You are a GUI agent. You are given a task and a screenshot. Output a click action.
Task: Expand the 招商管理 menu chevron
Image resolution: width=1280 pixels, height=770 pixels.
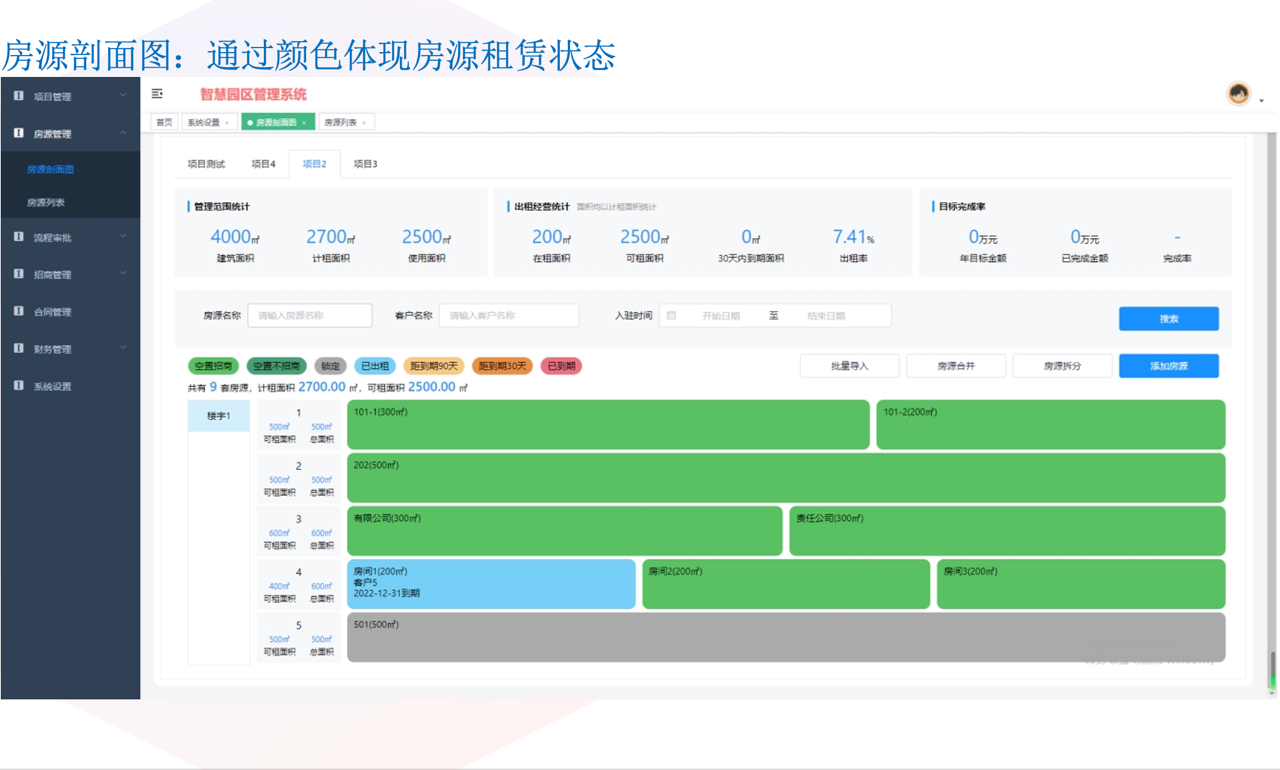pyautogui.click(x=123, y=274)
